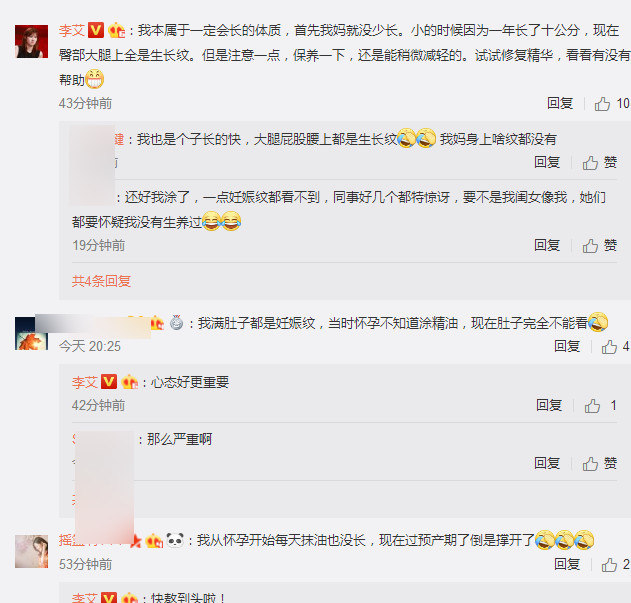Reply to the 19分钟前 comment
This screenshot has height=603, width=631.
pos(547,245)
